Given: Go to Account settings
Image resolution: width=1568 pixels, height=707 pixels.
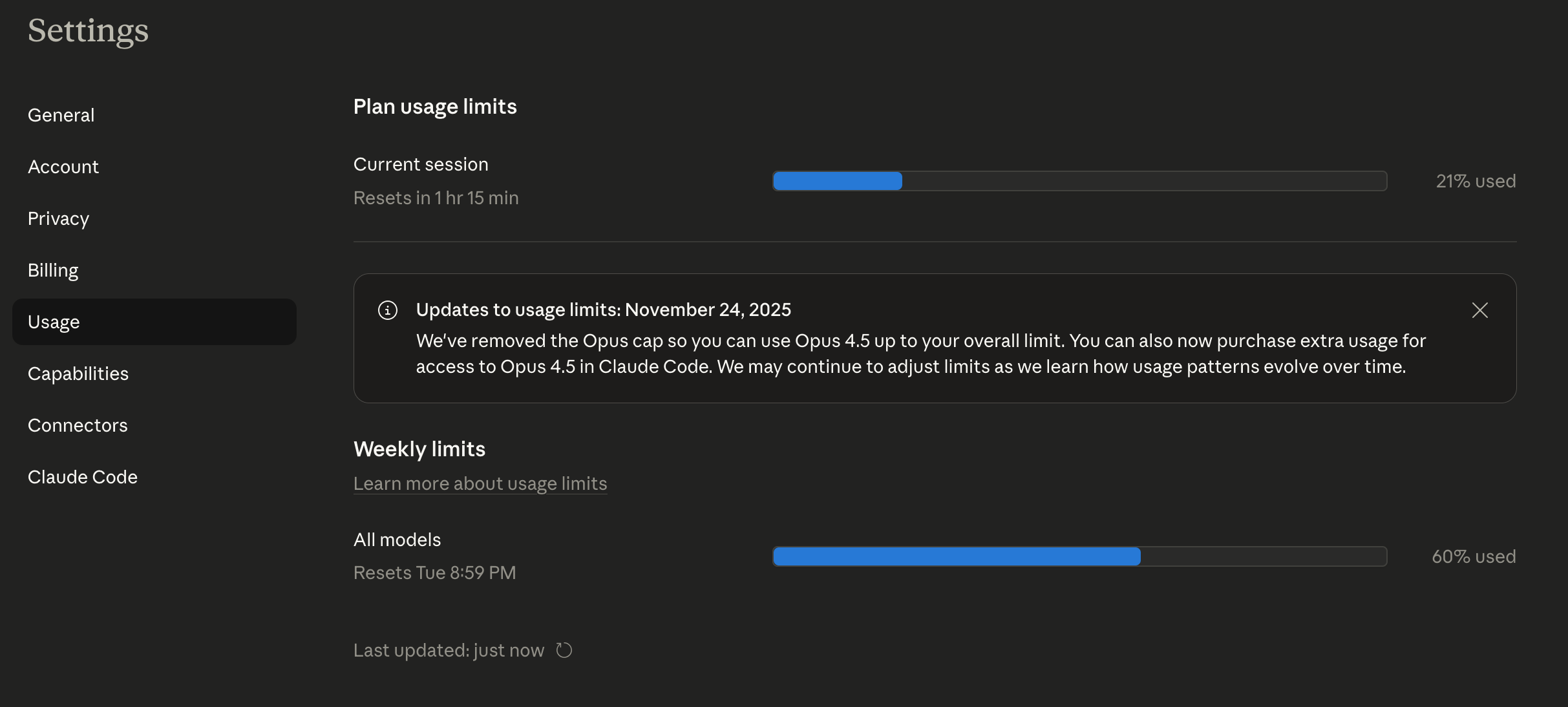Looking at the screenshot, I should coord(63,167).
